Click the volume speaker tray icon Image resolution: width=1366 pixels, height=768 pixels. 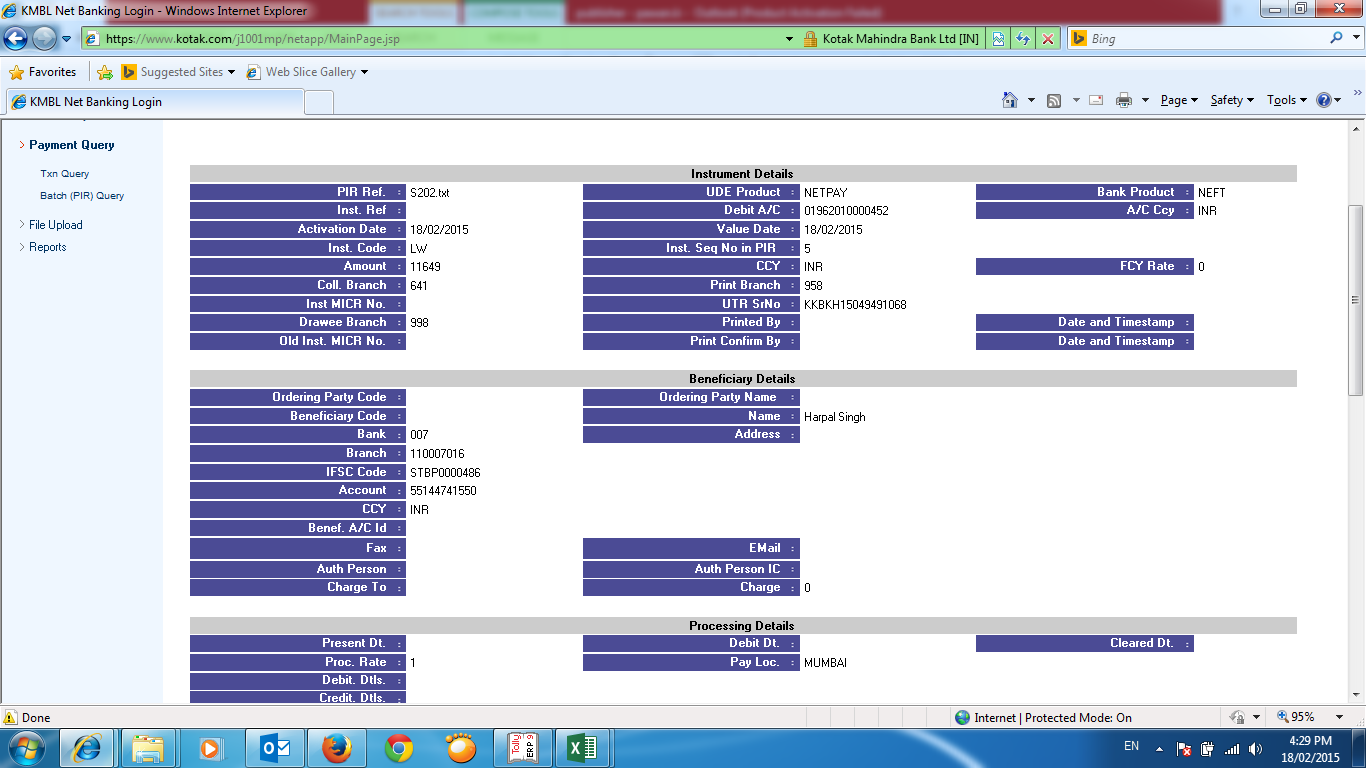pyautogui.click(x=1256, y=748)
